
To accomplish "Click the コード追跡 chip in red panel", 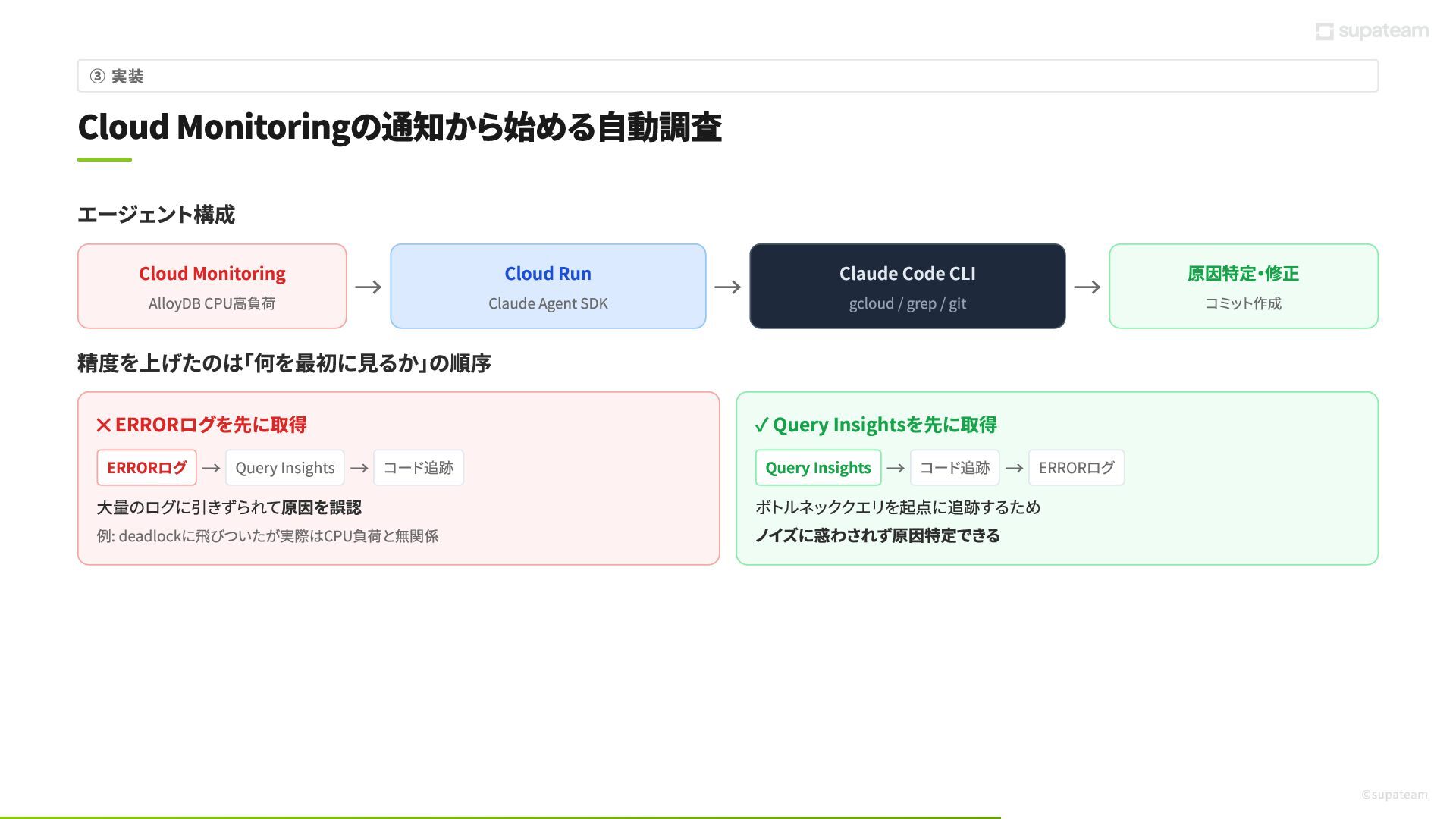I will pyautogui.click(x=418, y=468).
